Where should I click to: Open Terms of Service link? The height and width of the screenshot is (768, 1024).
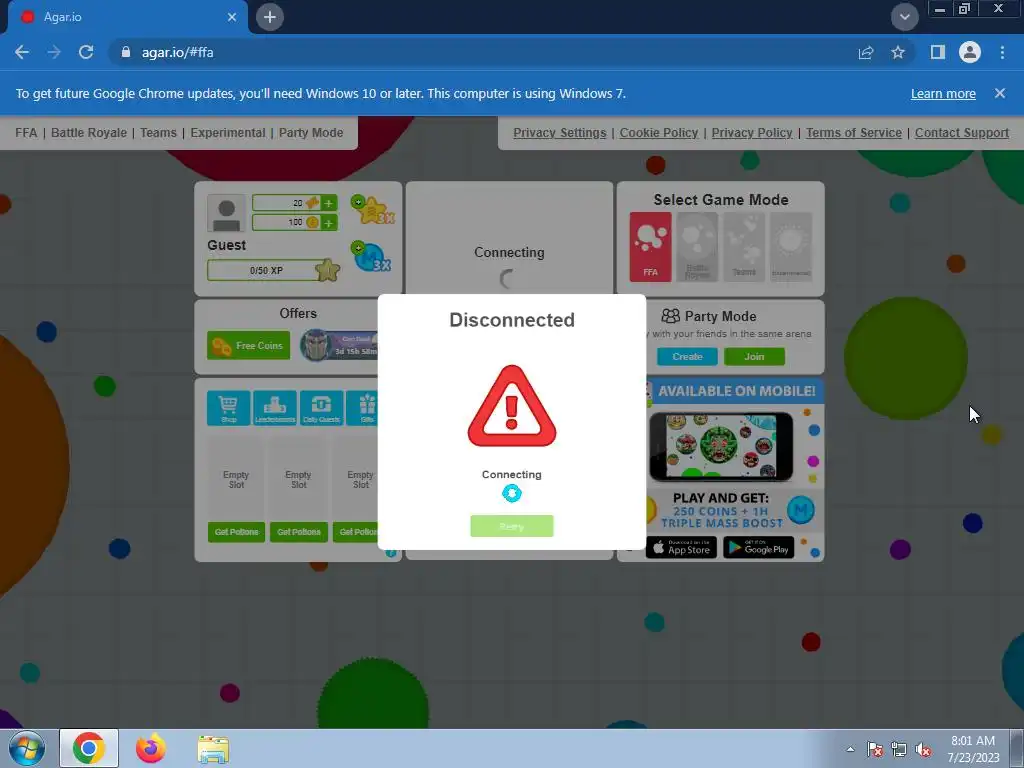tap(854, 133)
